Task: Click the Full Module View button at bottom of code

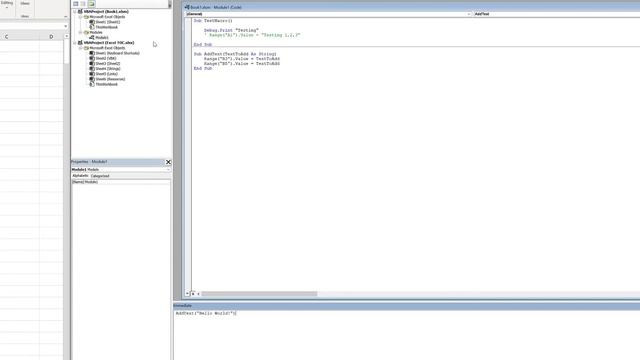Action: click(x=193, y=293)
